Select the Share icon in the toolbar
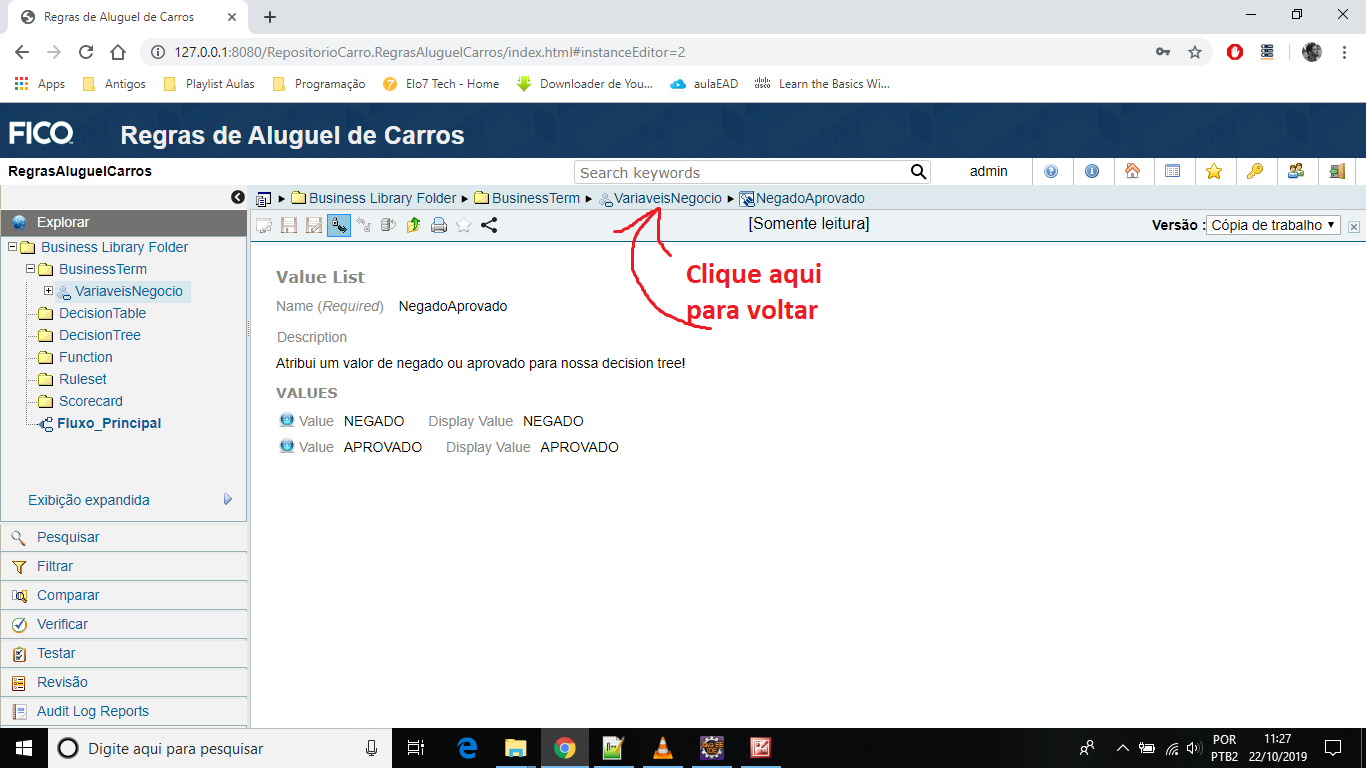Image resolution: width=1366 pixels, height=768 pixels. click(x=488, y=225)
